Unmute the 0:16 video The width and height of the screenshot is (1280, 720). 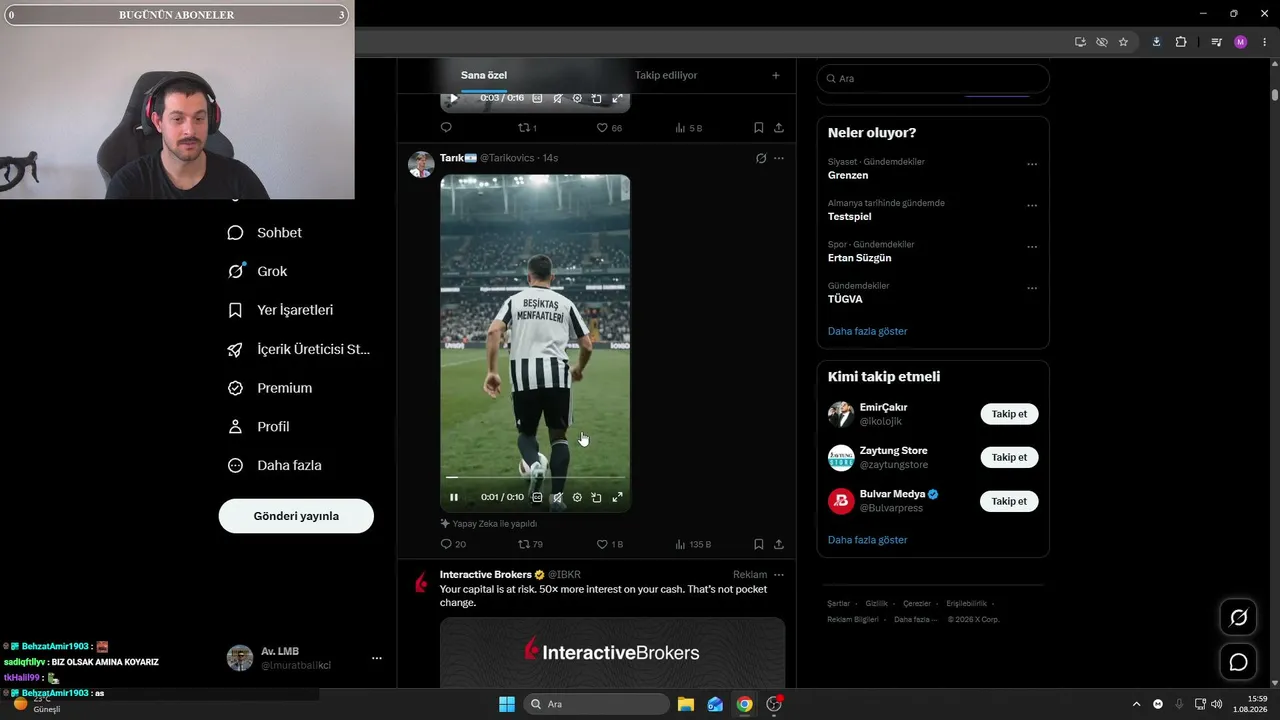pos(557,98)
